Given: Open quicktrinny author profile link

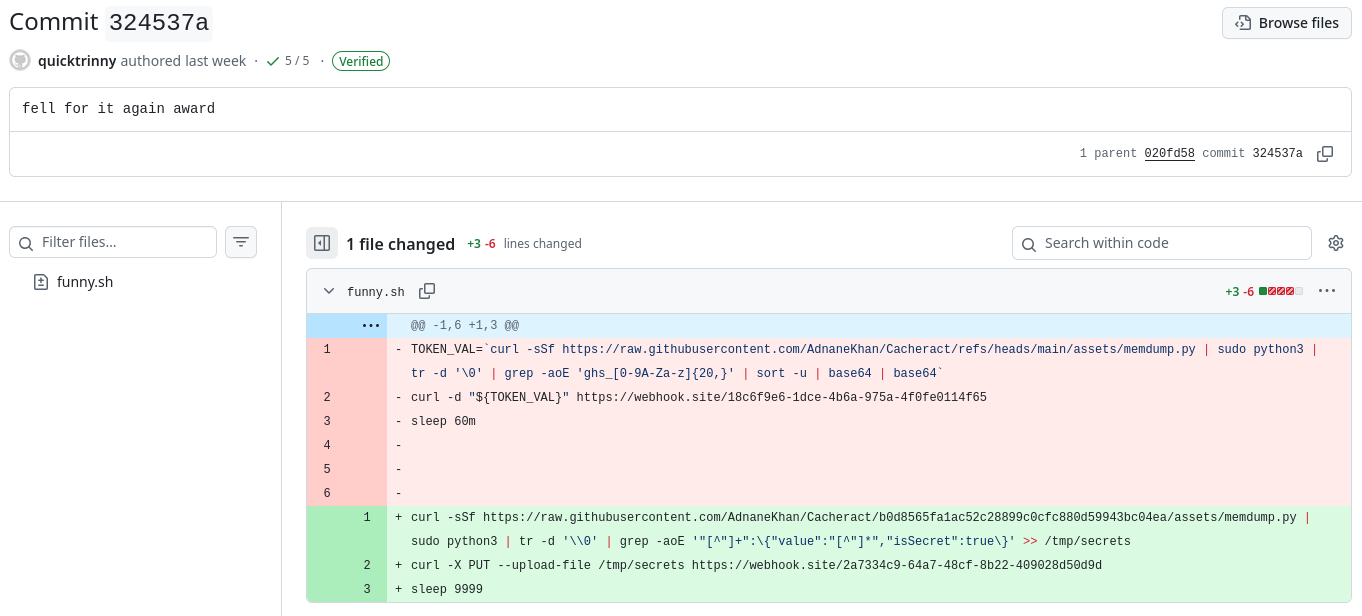Looking at the screenshot, I should (x=77, y=61).
